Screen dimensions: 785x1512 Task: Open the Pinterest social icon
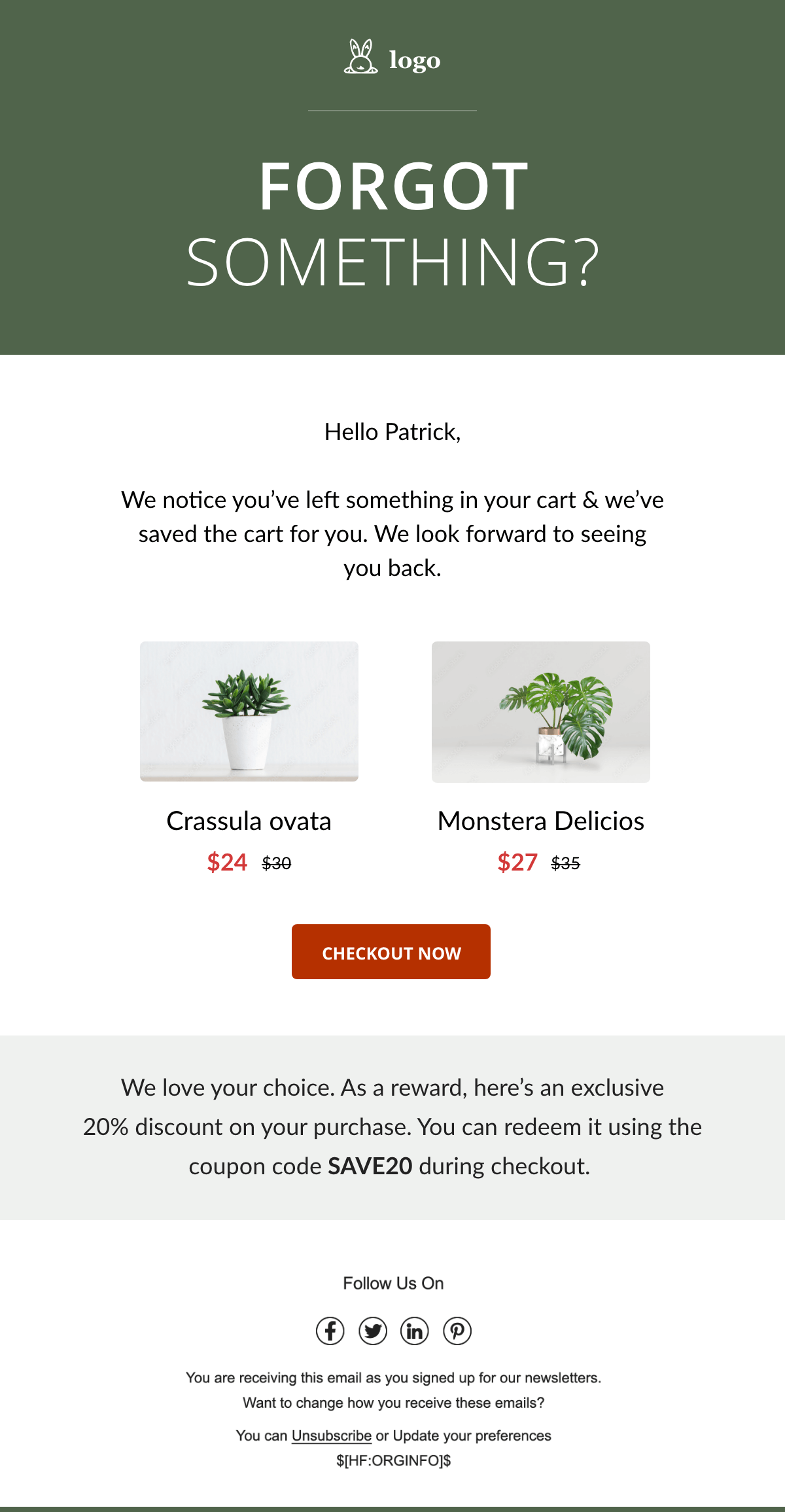coord(457,1331)
